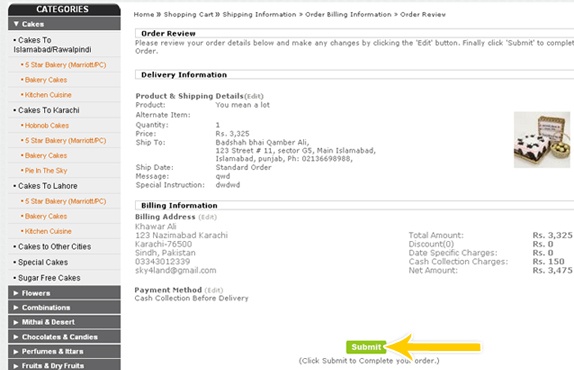Edit Product & Shipping Details
The image size is (574, 370).
click(254, 96)
